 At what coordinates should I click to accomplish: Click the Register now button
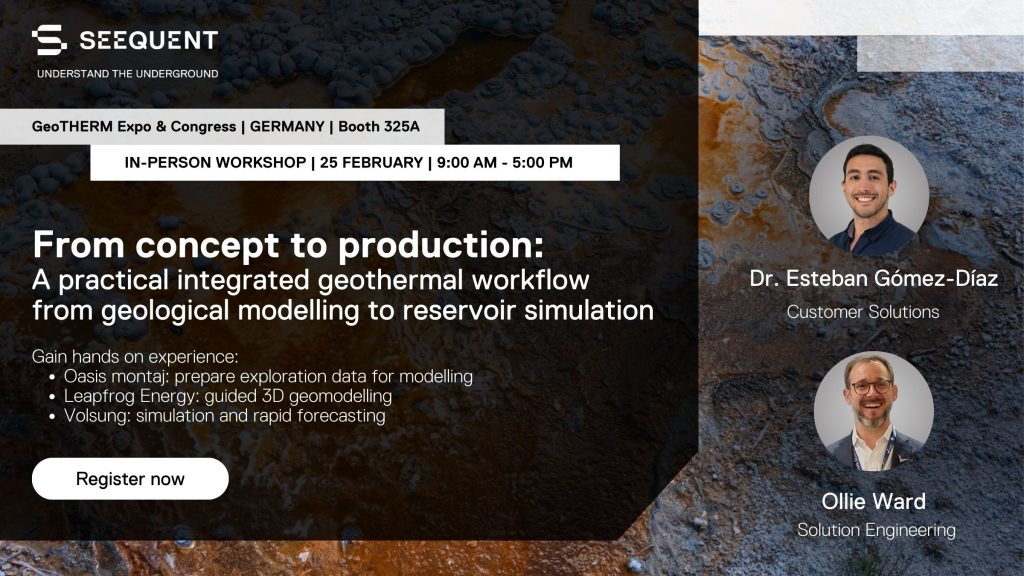tap(130, 479)
